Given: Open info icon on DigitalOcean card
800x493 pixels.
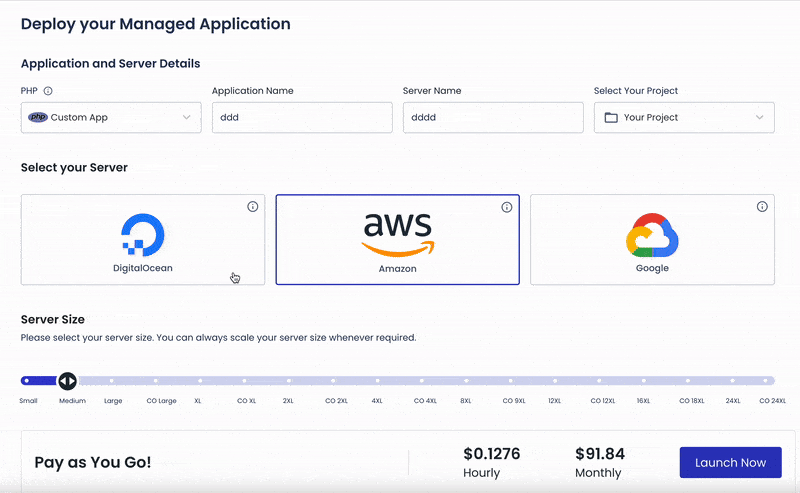Looking at the screenshot, I should point(253,207).
